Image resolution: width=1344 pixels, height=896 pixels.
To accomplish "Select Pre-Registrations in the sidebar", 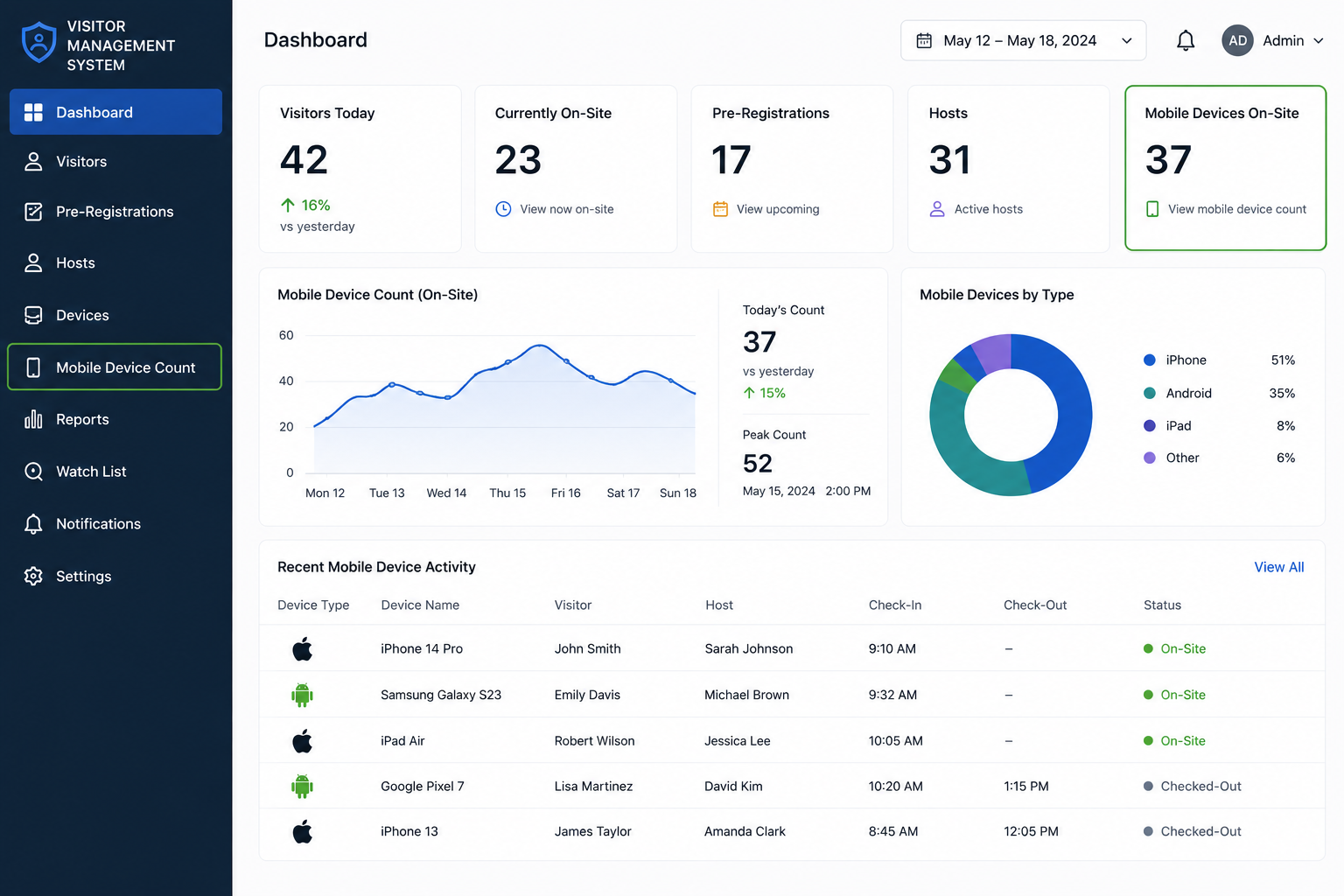I will point(115,212).
